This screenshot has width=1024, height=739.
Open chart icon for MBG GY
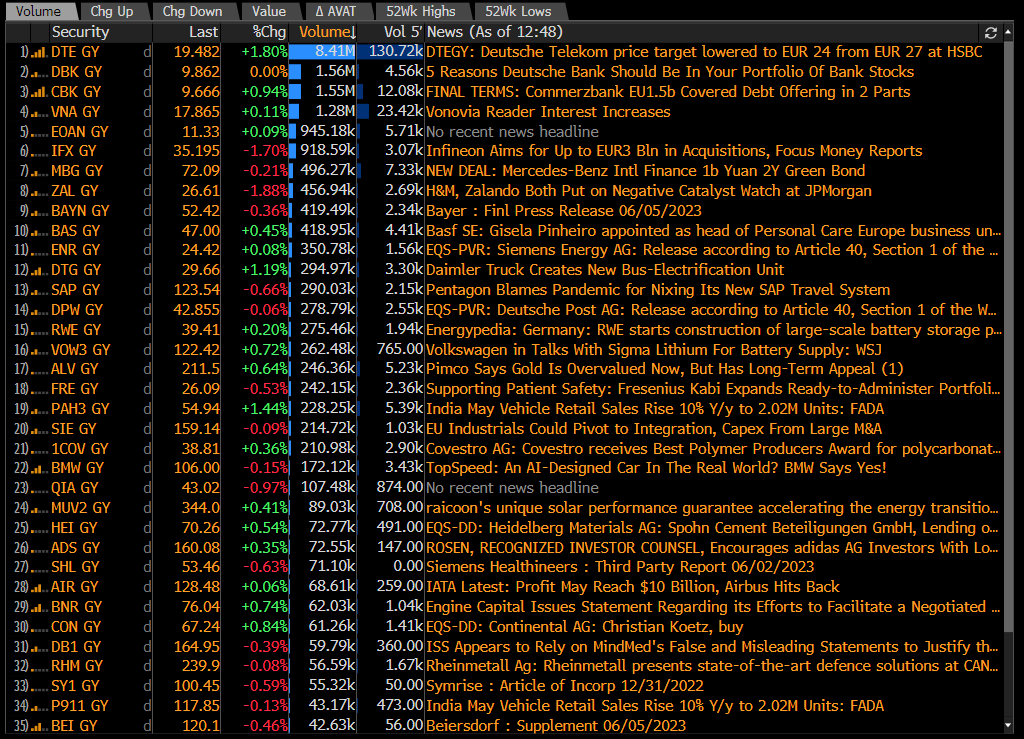point(39,172)
